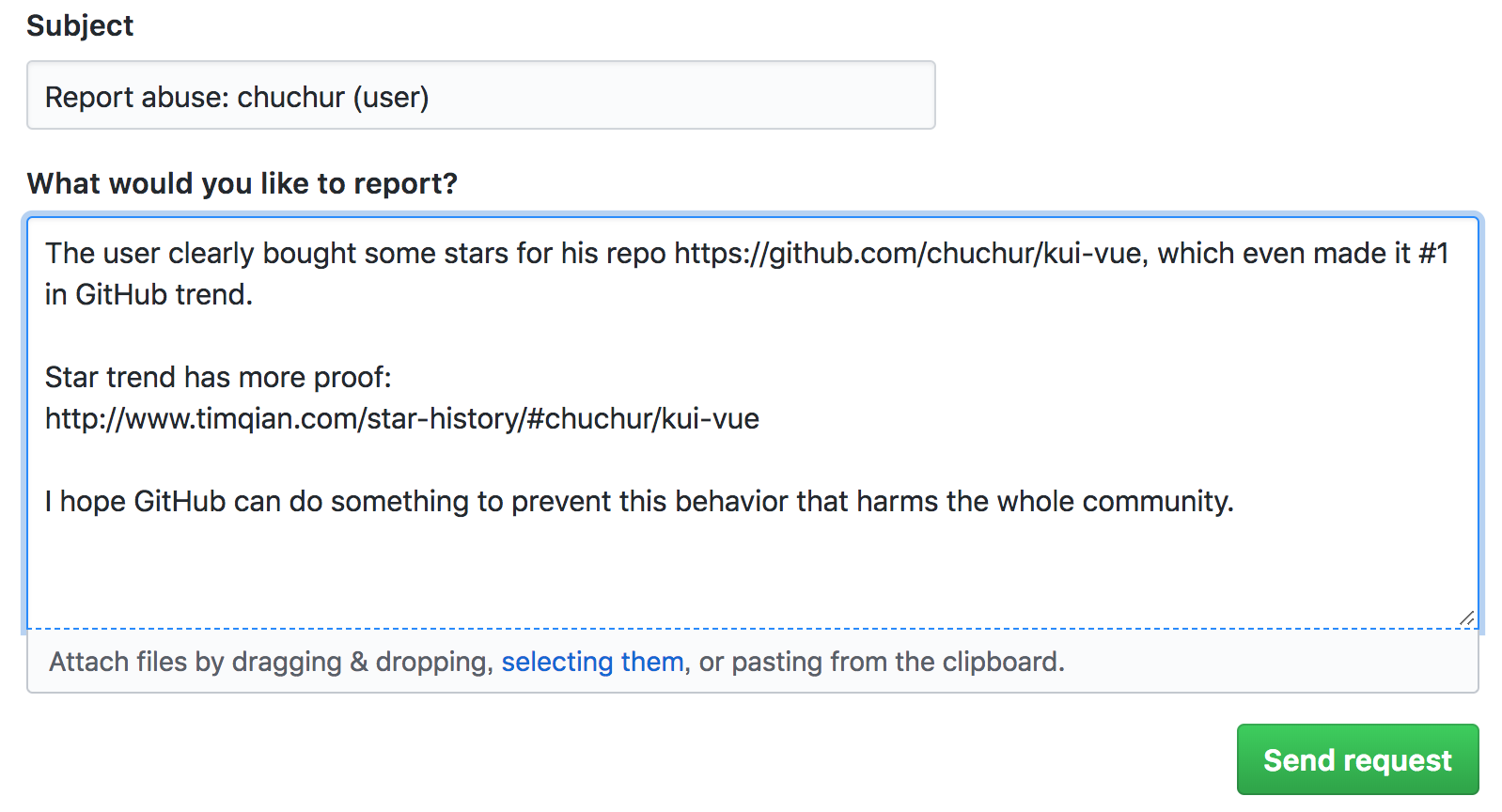This screenshot has width=1502, height=812.
Task: Open the "selecting them" file picker link
Action: 592,662
